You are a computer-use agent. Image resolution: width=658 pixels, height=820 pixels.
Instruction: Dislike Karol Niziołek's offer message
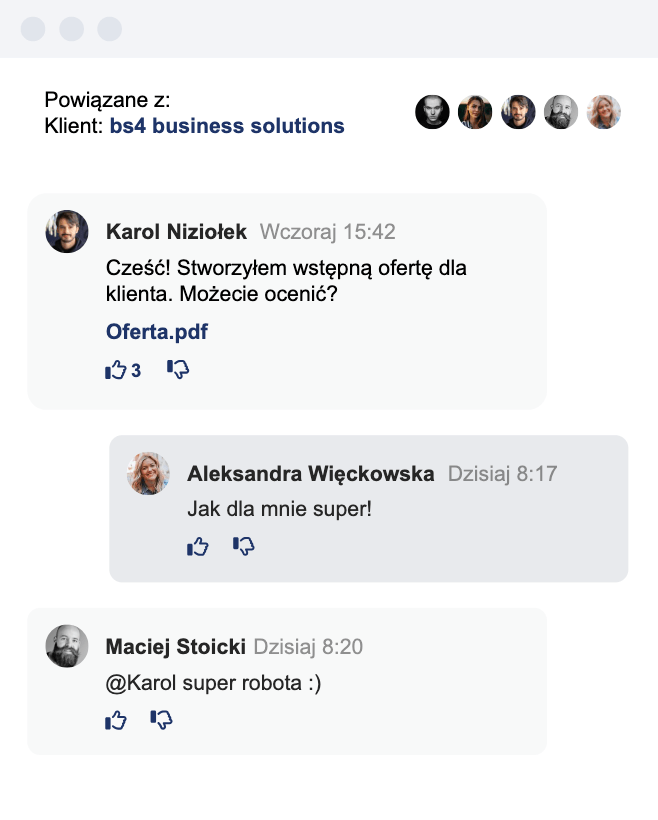click(178, 370)
